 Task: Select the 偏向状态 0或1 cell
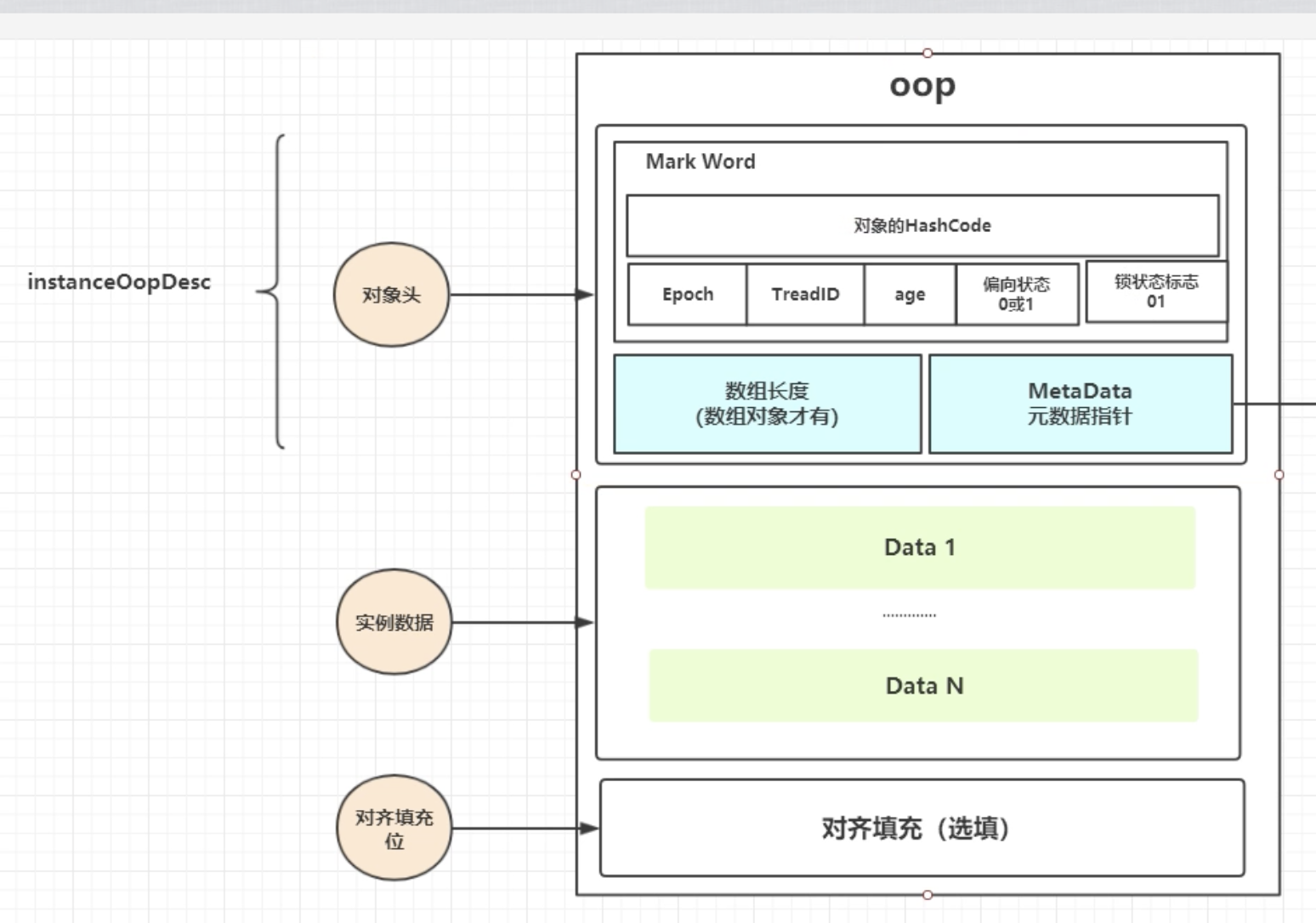[x=1017, y=294]
